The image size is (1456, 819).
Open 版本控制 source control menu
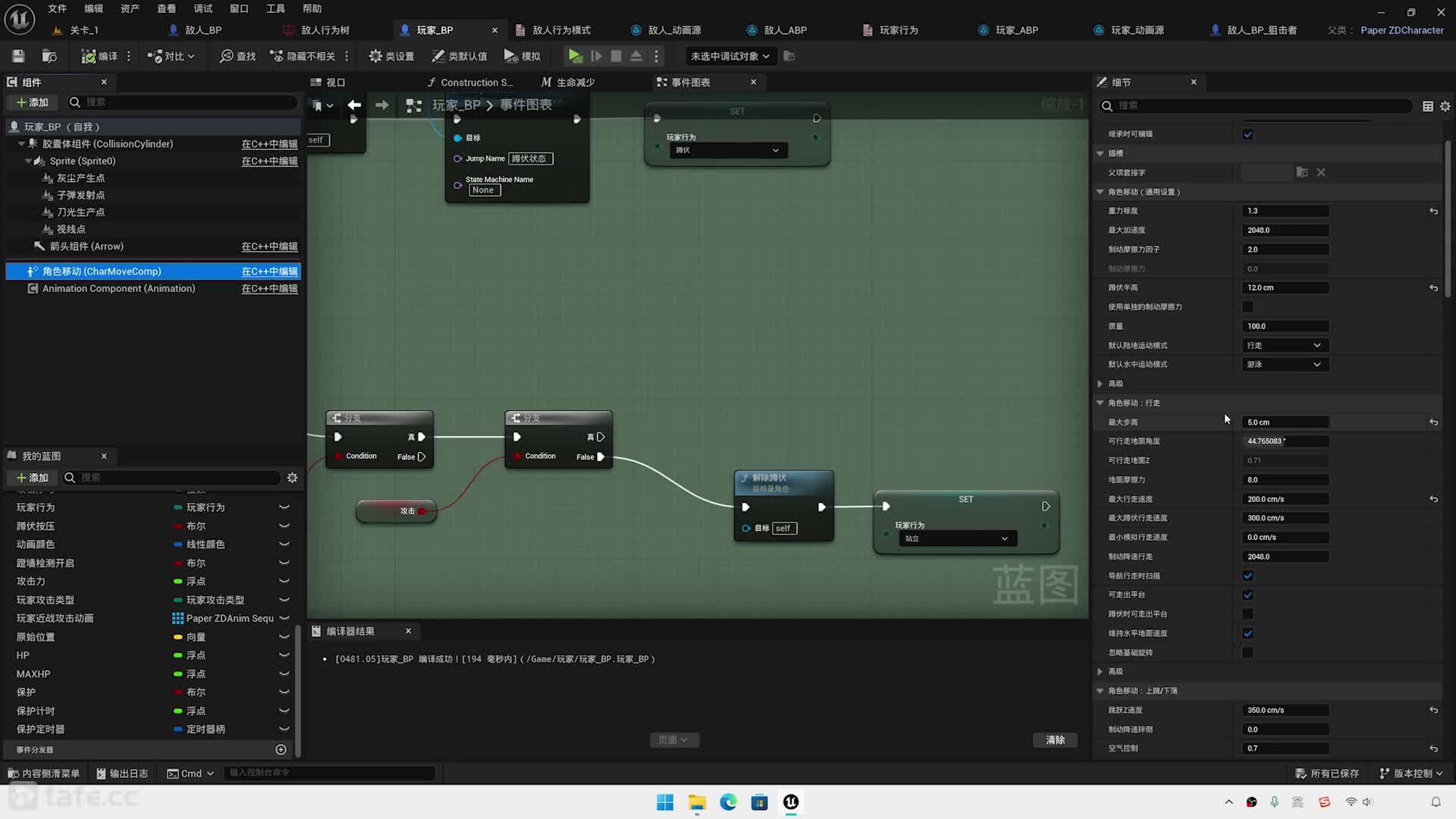pos(1410,773)
